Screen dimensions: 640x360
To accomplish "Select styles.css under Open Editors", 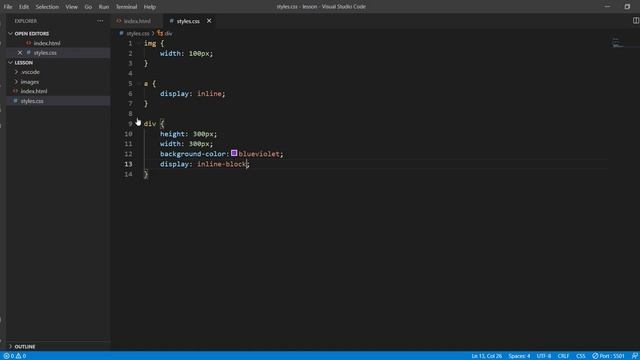I will click(45, 53).
